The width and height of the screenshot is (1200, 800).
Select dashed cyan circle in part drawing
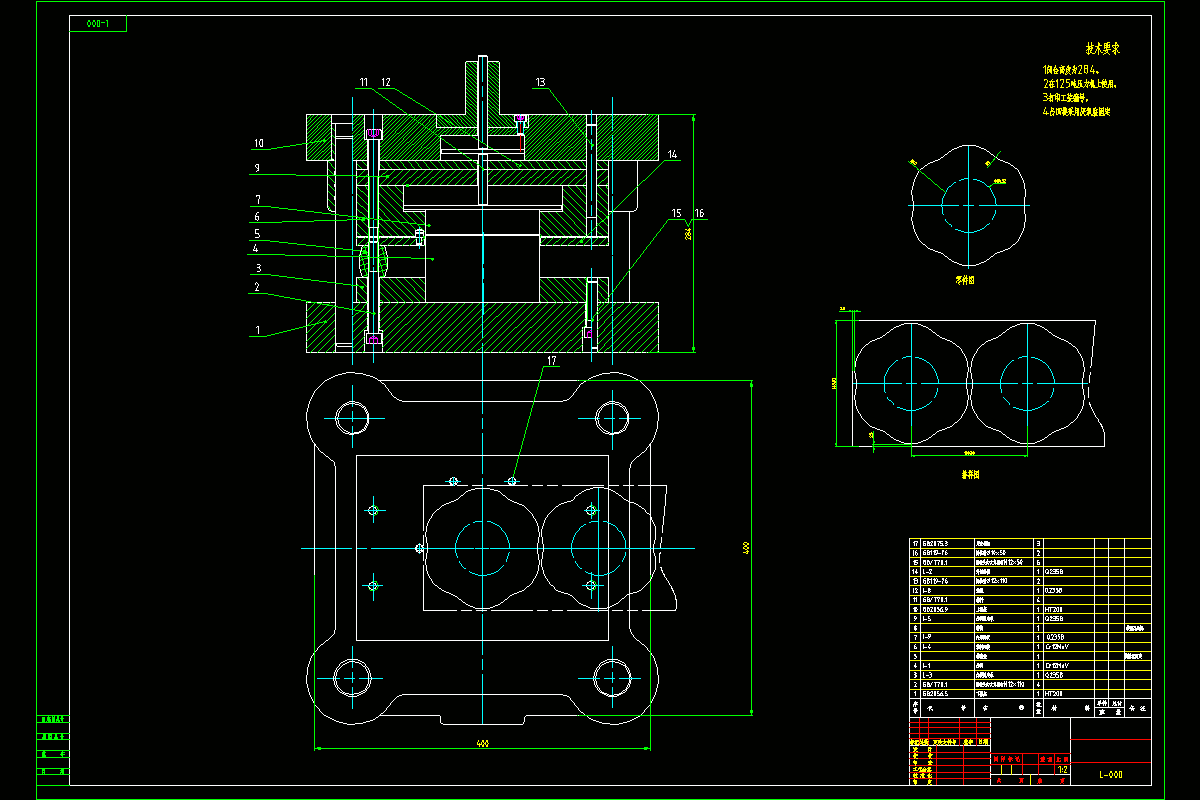(968, 204)
